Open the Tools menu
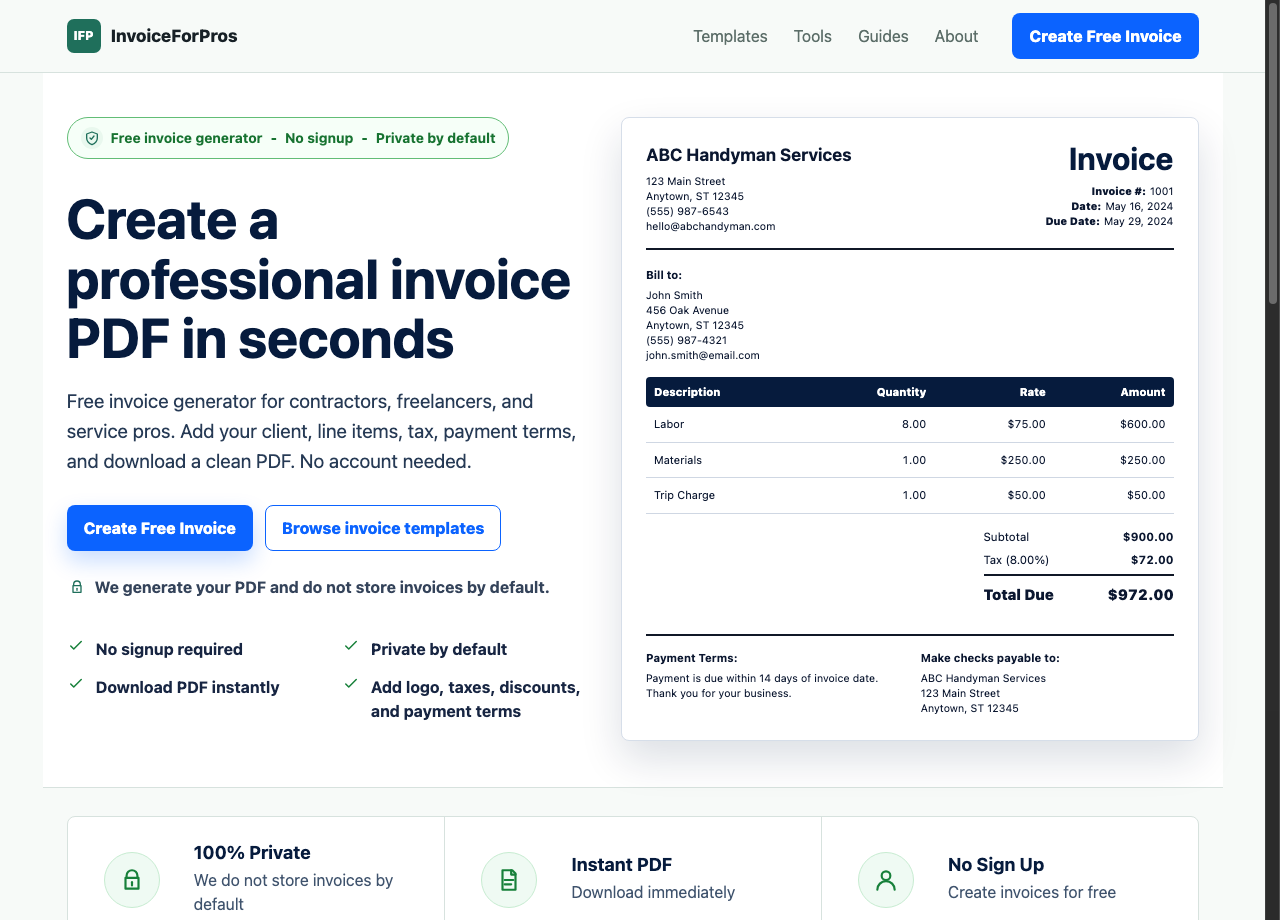The height and width of the screenshot is (920, 1280). pyautogui.click(x=812, y=36)
